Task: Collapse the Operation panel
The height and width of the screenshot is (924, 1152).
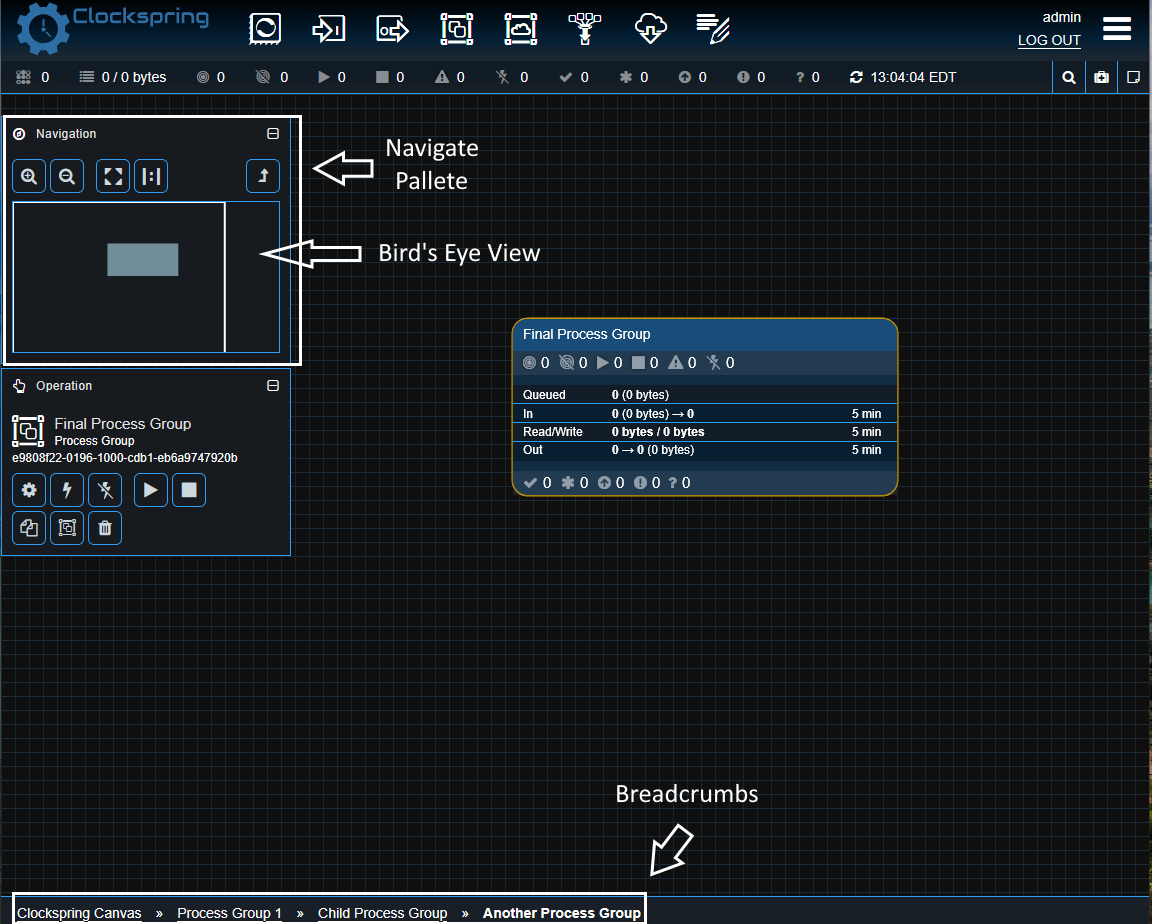Action: [273, 386]
